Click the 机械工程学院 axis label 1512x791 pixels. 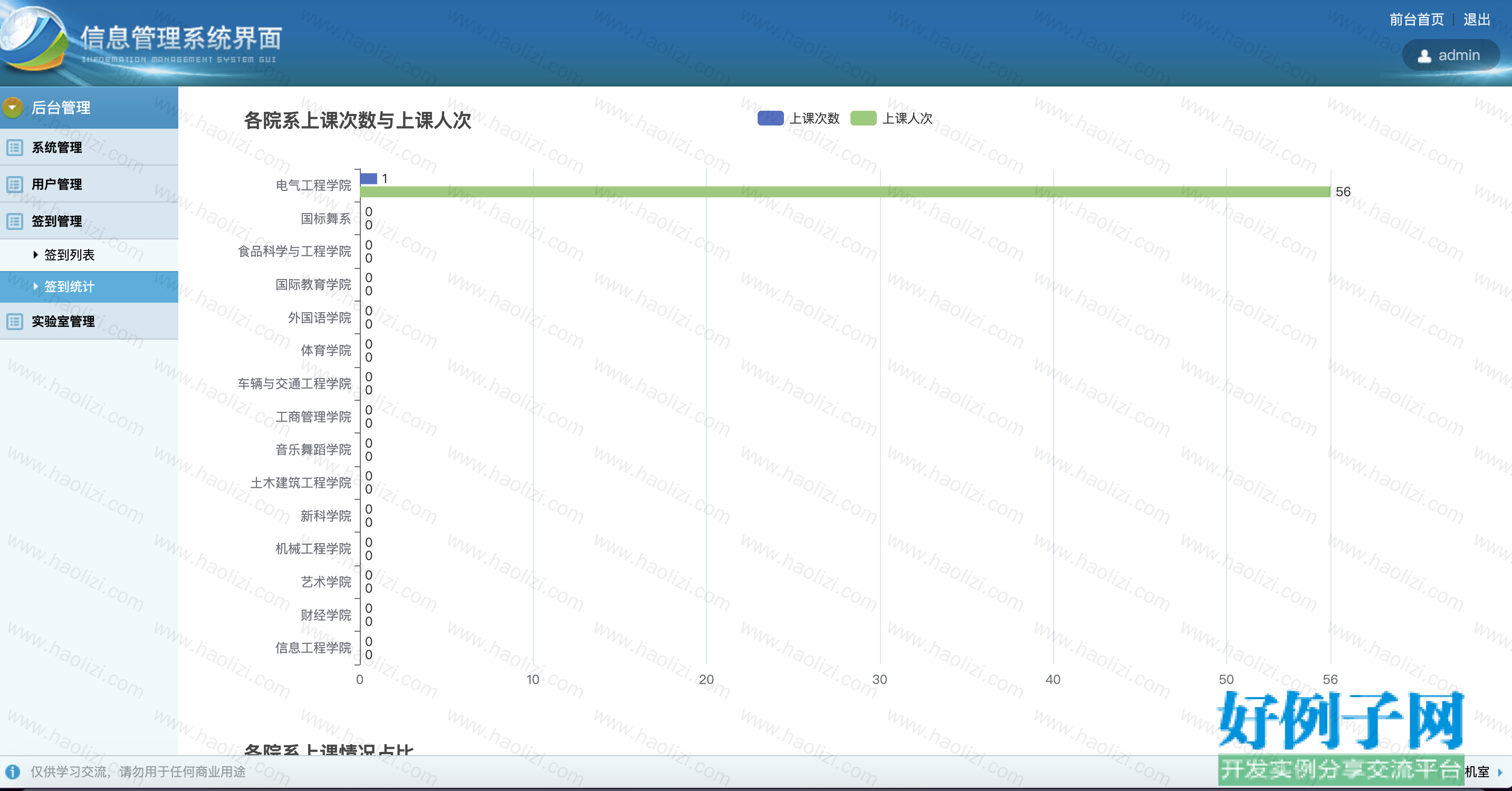click(313, 548)
